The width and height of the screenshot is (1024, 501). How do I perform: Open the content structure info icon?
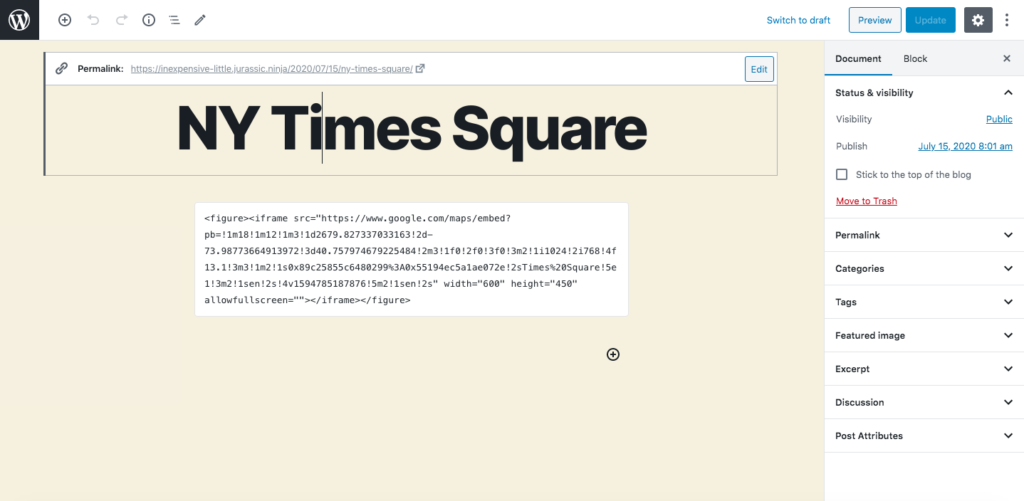(149, 20)
